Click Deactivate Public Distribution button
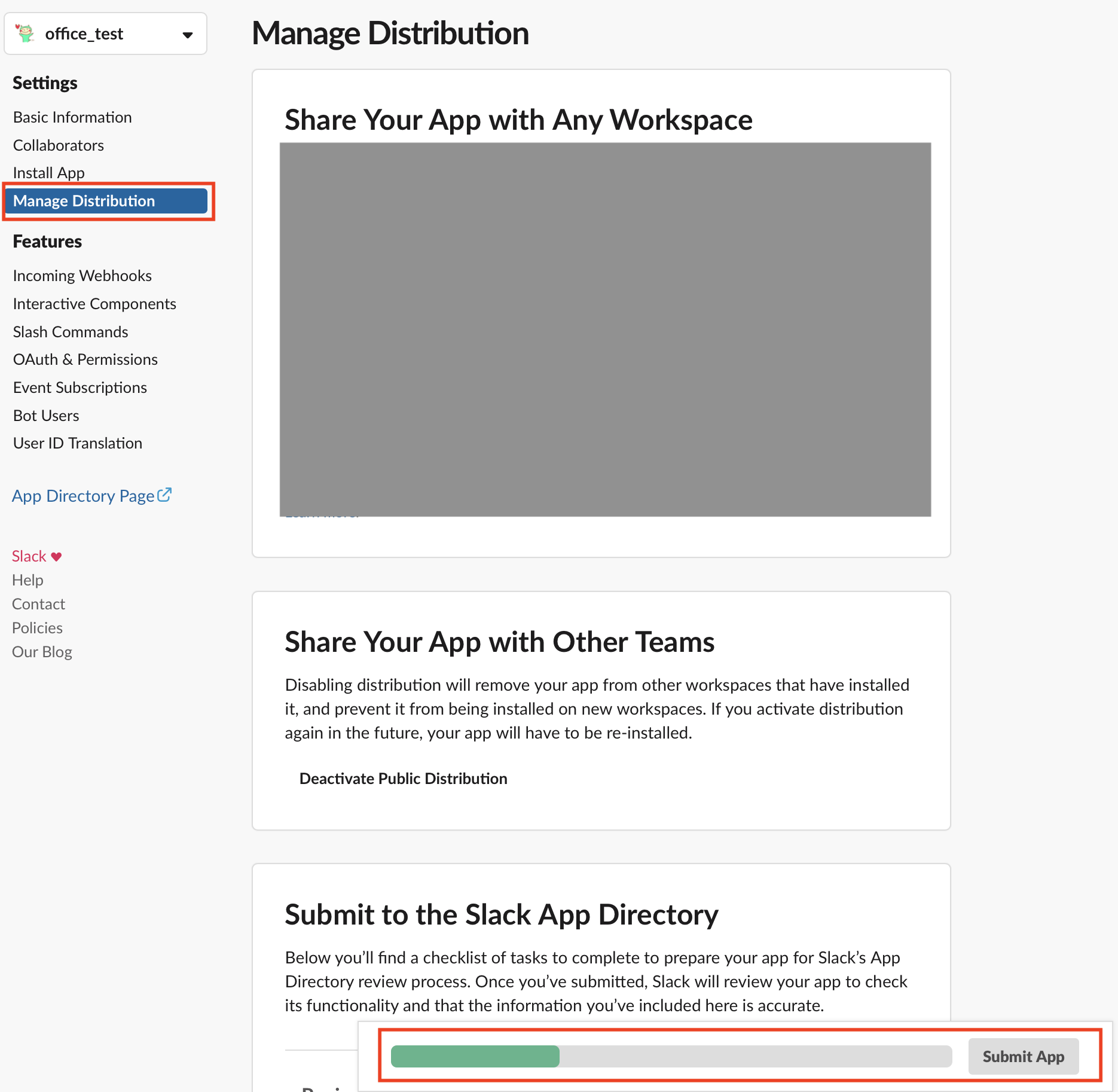This screenshot has width=1118, height=1092. 403,779
